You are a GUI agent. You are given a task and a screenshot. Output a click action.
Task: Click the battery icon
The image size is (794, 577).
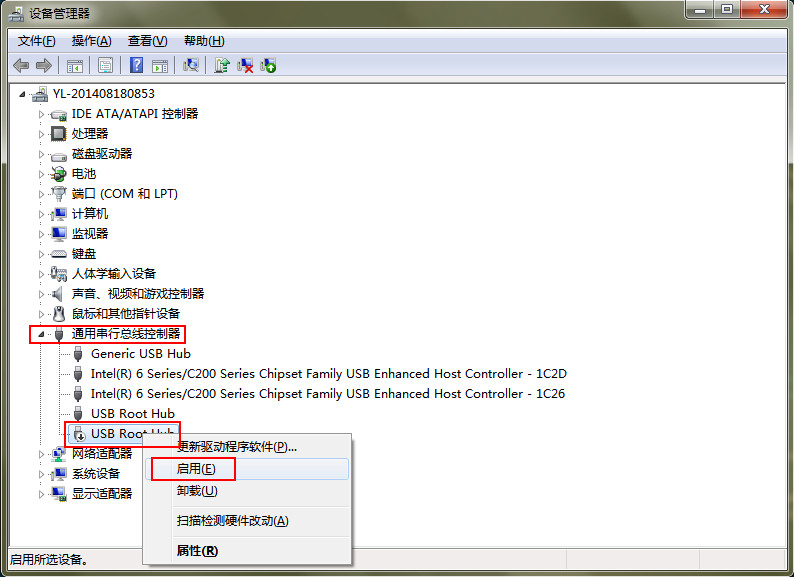[x=59, y=174]
